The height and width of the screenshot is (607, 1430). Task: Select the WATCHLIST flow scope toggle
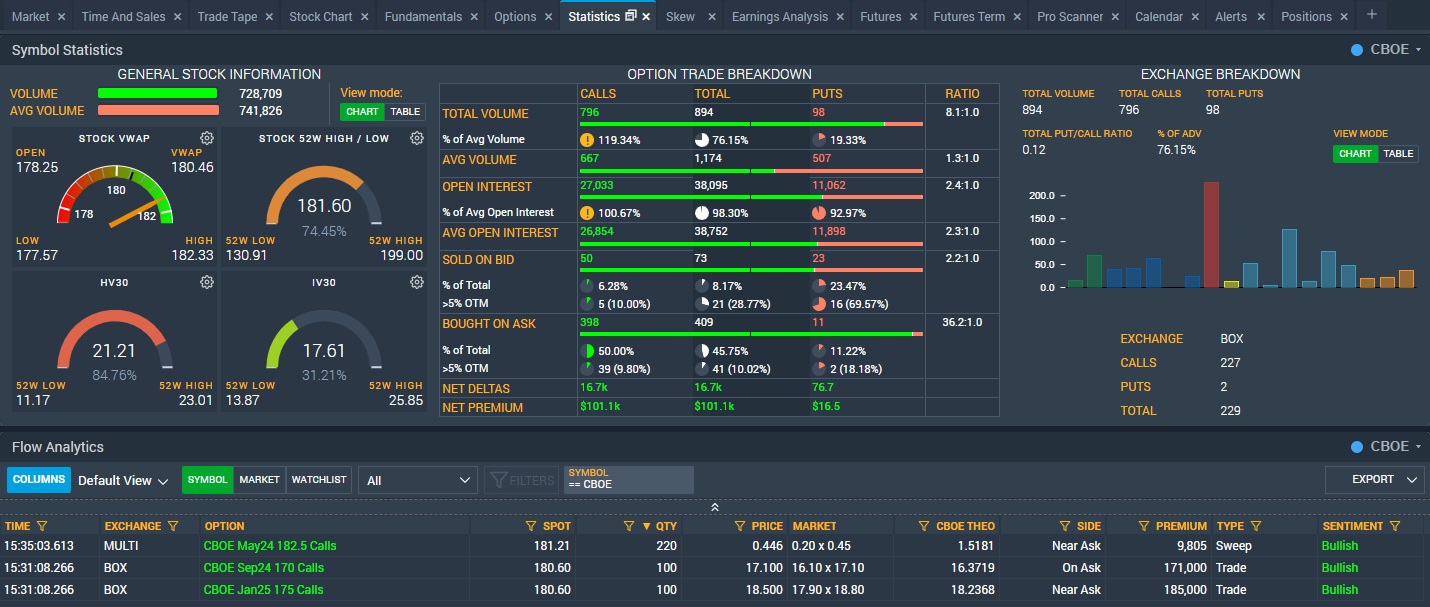click(319, 480)
